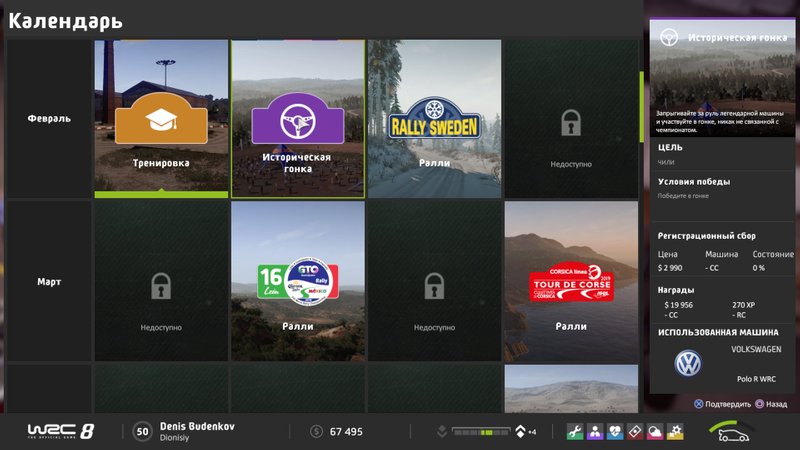800x450 pixels.
Task: Click the green wrench mechanic crew icon
Action: (x=574, y=432)
